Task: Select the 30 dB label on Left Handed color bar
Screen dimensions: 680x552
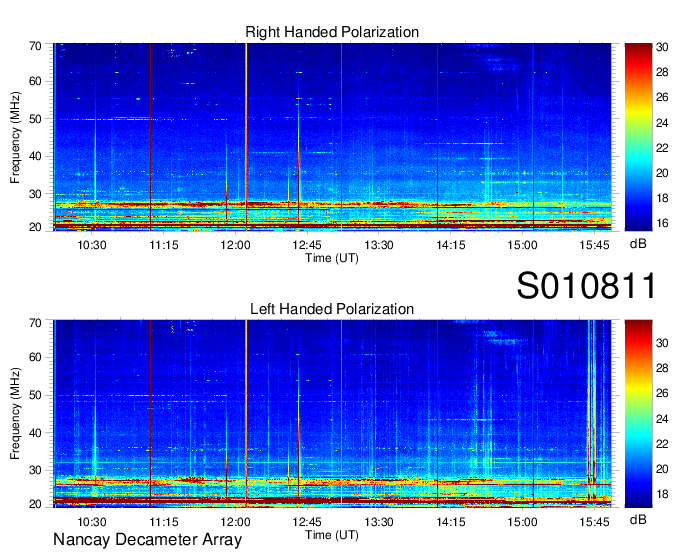Action: (x=662, y=343)
